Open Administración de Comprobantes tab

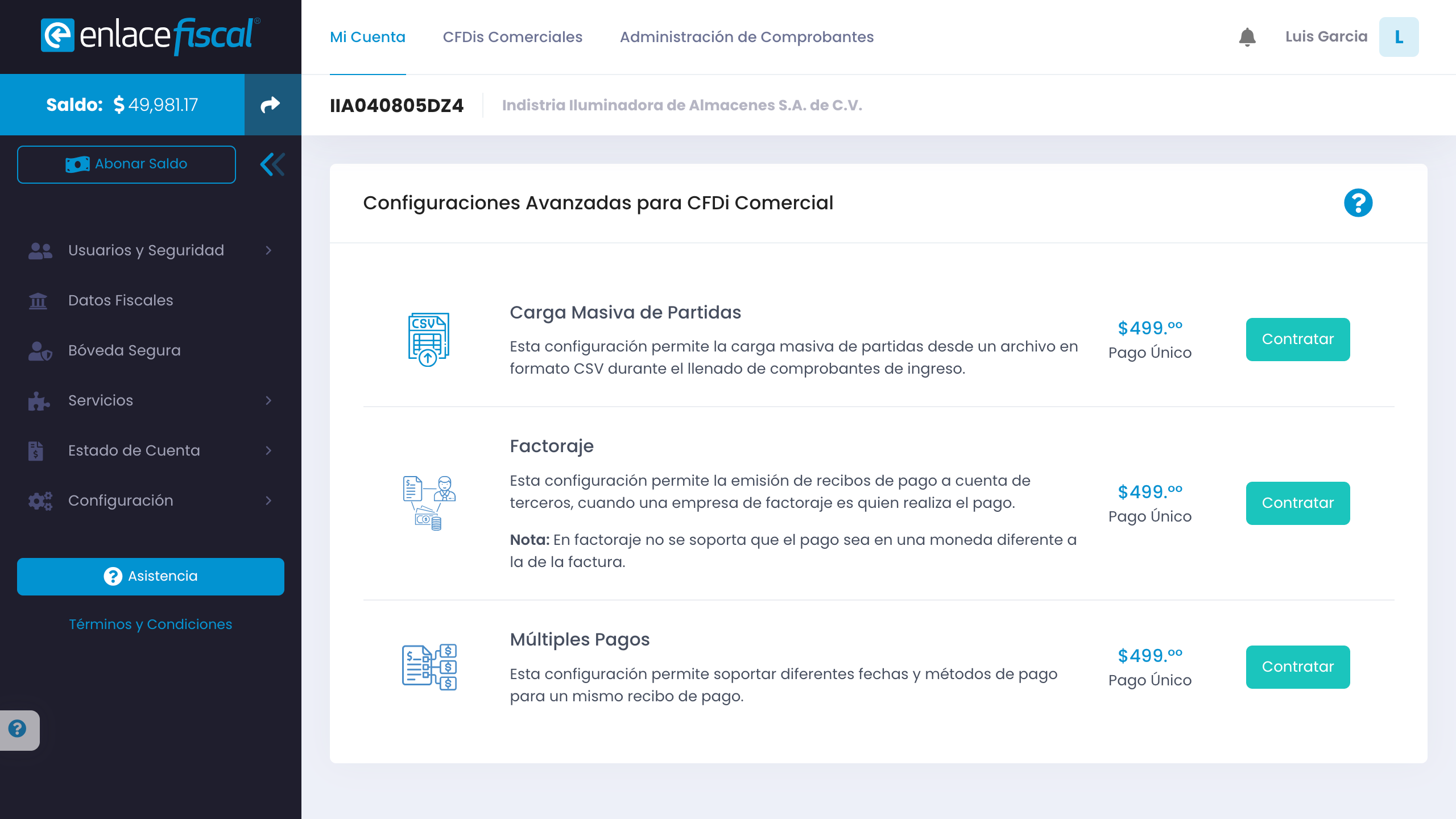pyautogui.click(x=746, y=37)
